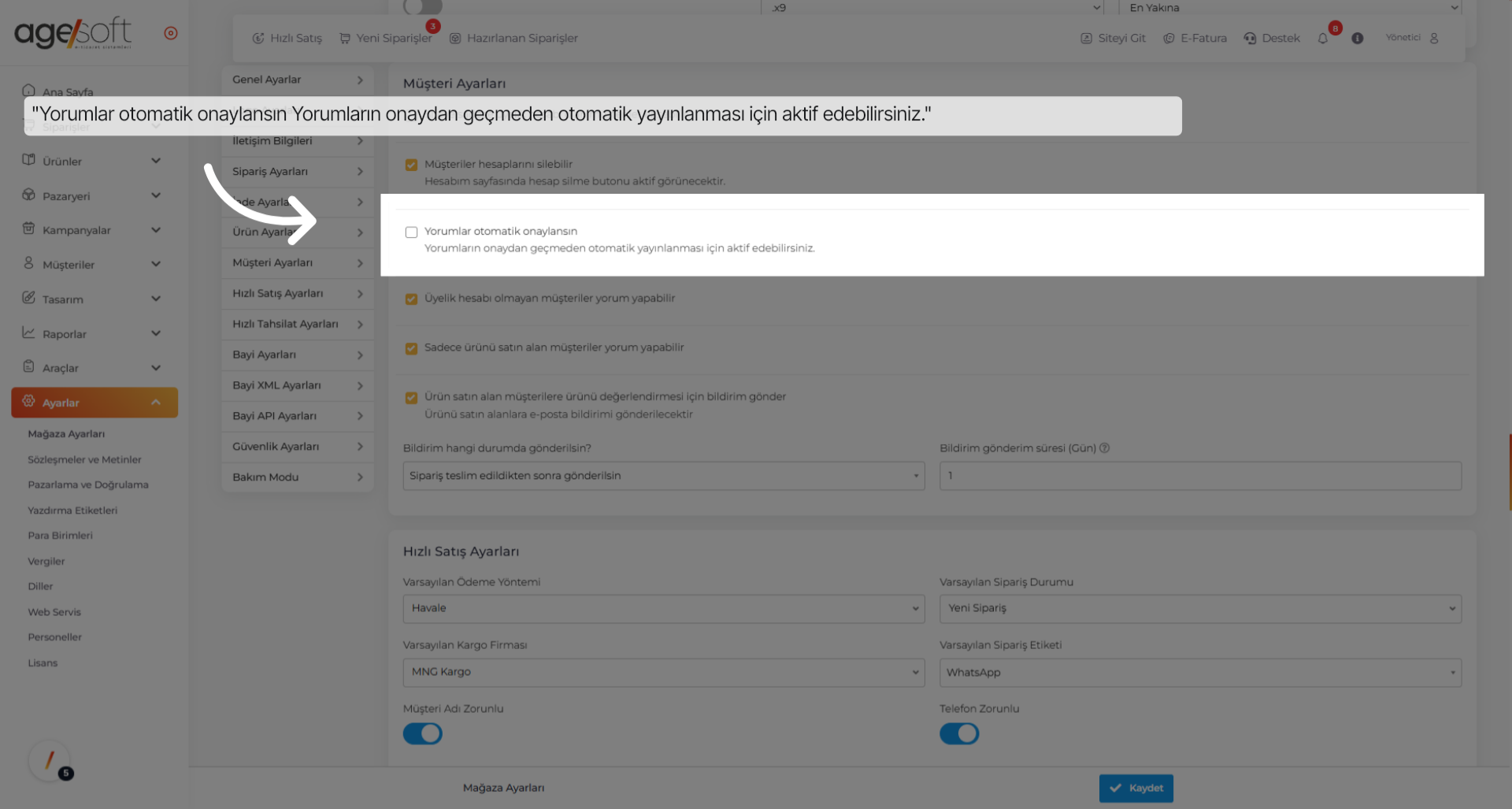Expand Müşteriler menu chevron
The width and height of the screenshot is (1512, 809).
156,264
